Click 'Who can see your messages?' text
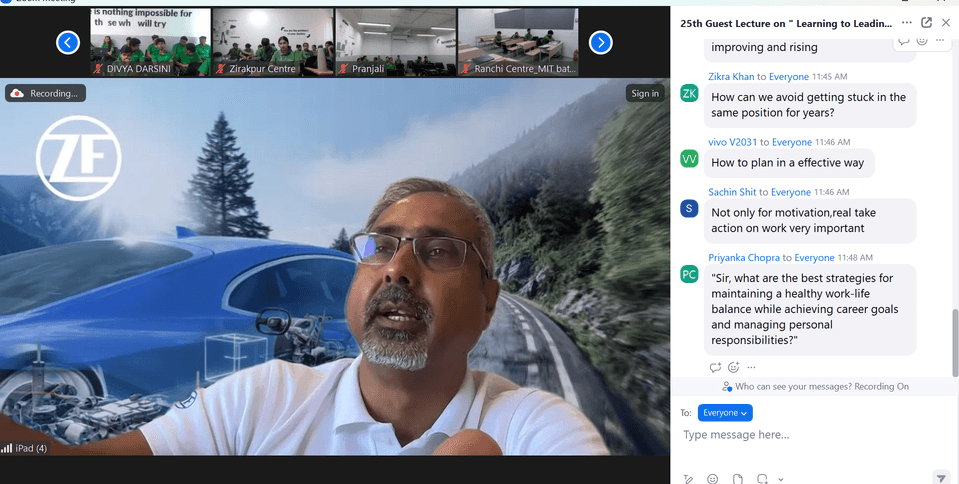 (793, 387)
